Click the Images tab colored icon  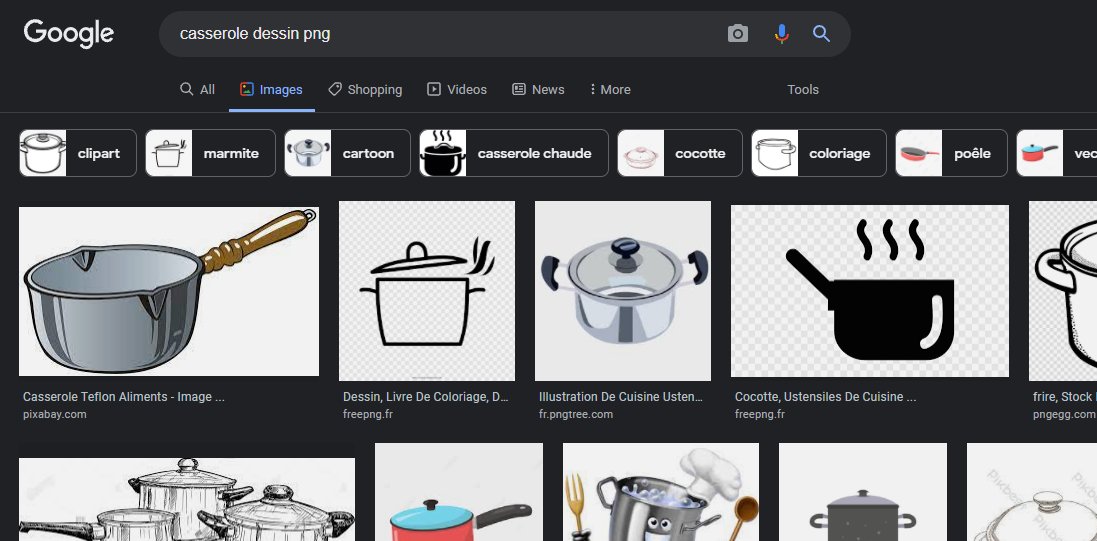[x=246, y=89]
